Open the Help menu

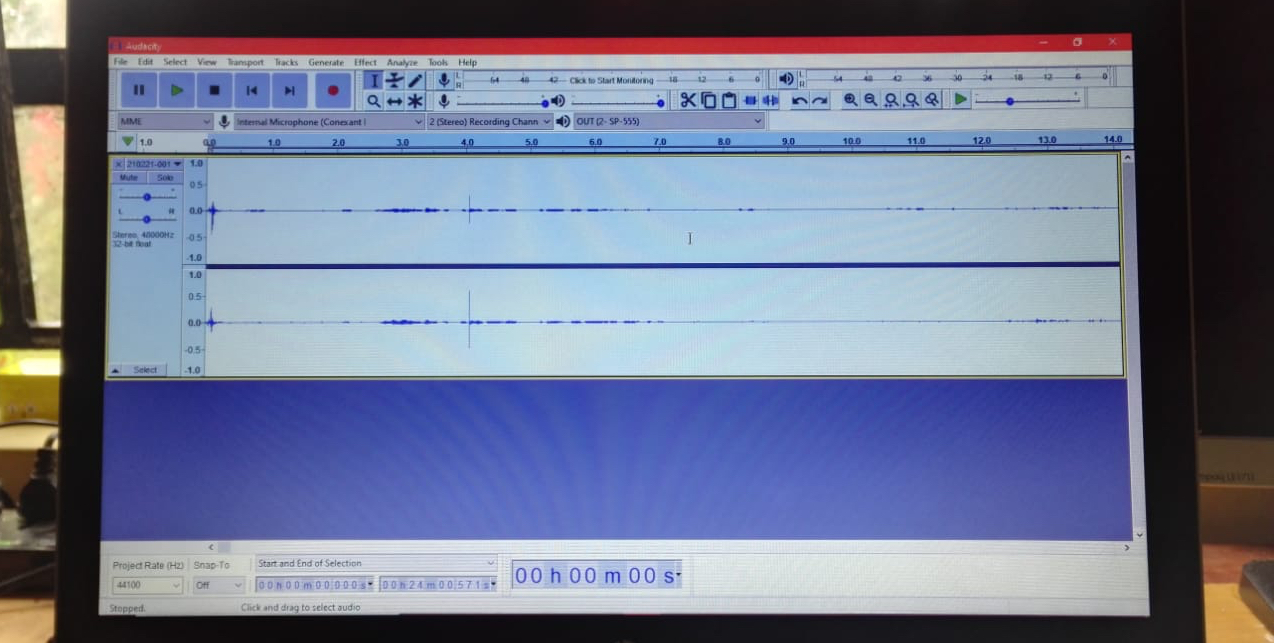click(467, 62)
